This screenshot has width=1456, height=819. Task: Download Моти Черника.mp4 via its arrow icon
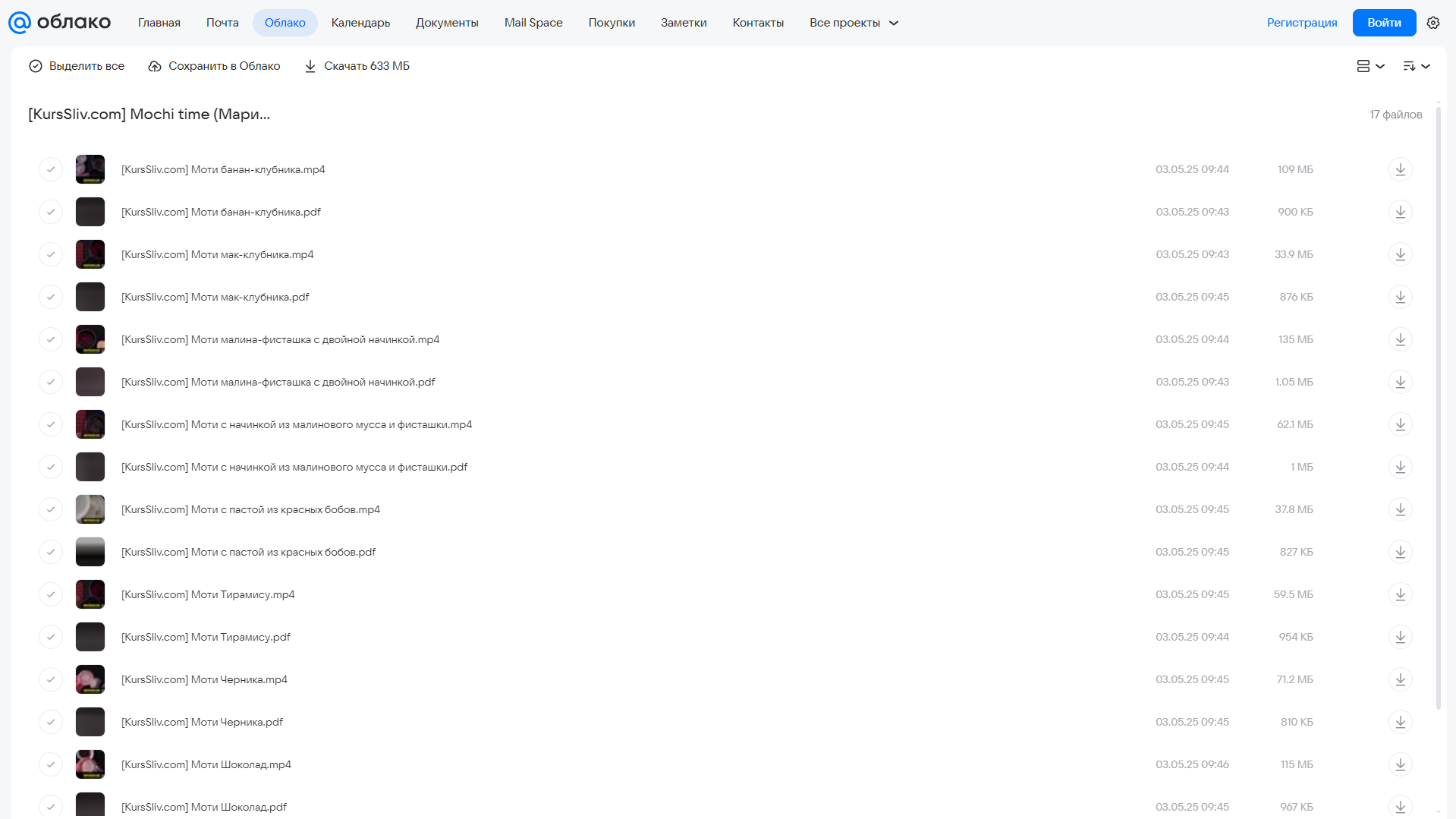pyautogui.click(x=1400, y=679)
